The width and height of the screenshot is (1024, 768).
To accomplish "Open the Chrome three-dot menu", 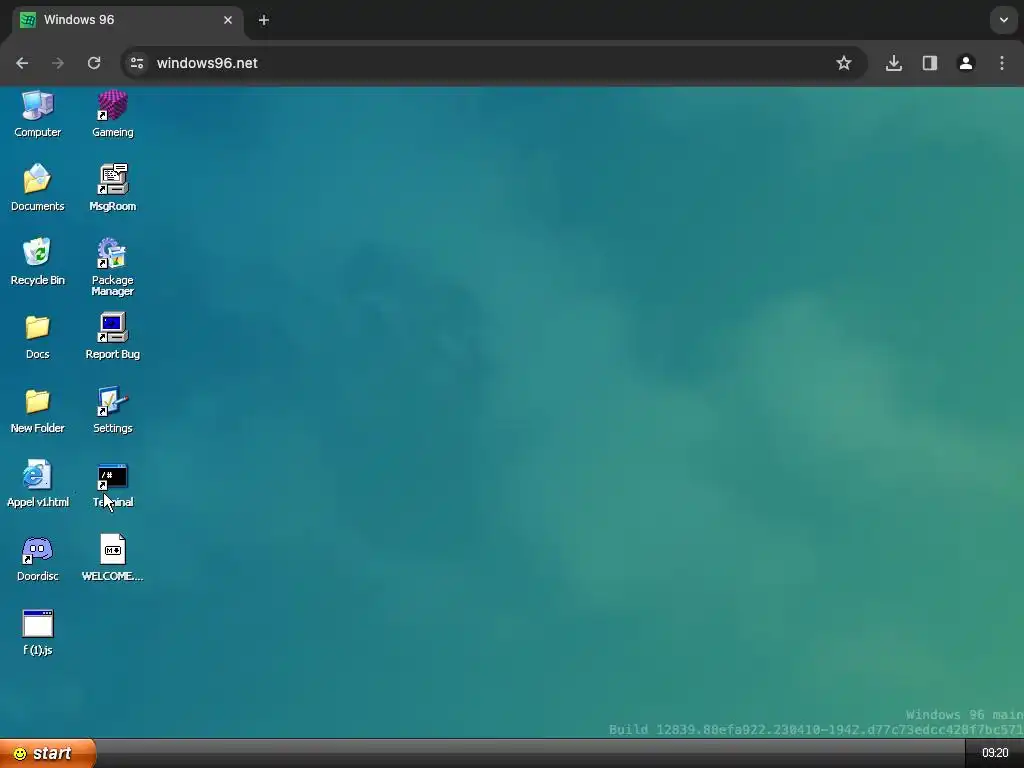I will click(x=1002, y=63).
